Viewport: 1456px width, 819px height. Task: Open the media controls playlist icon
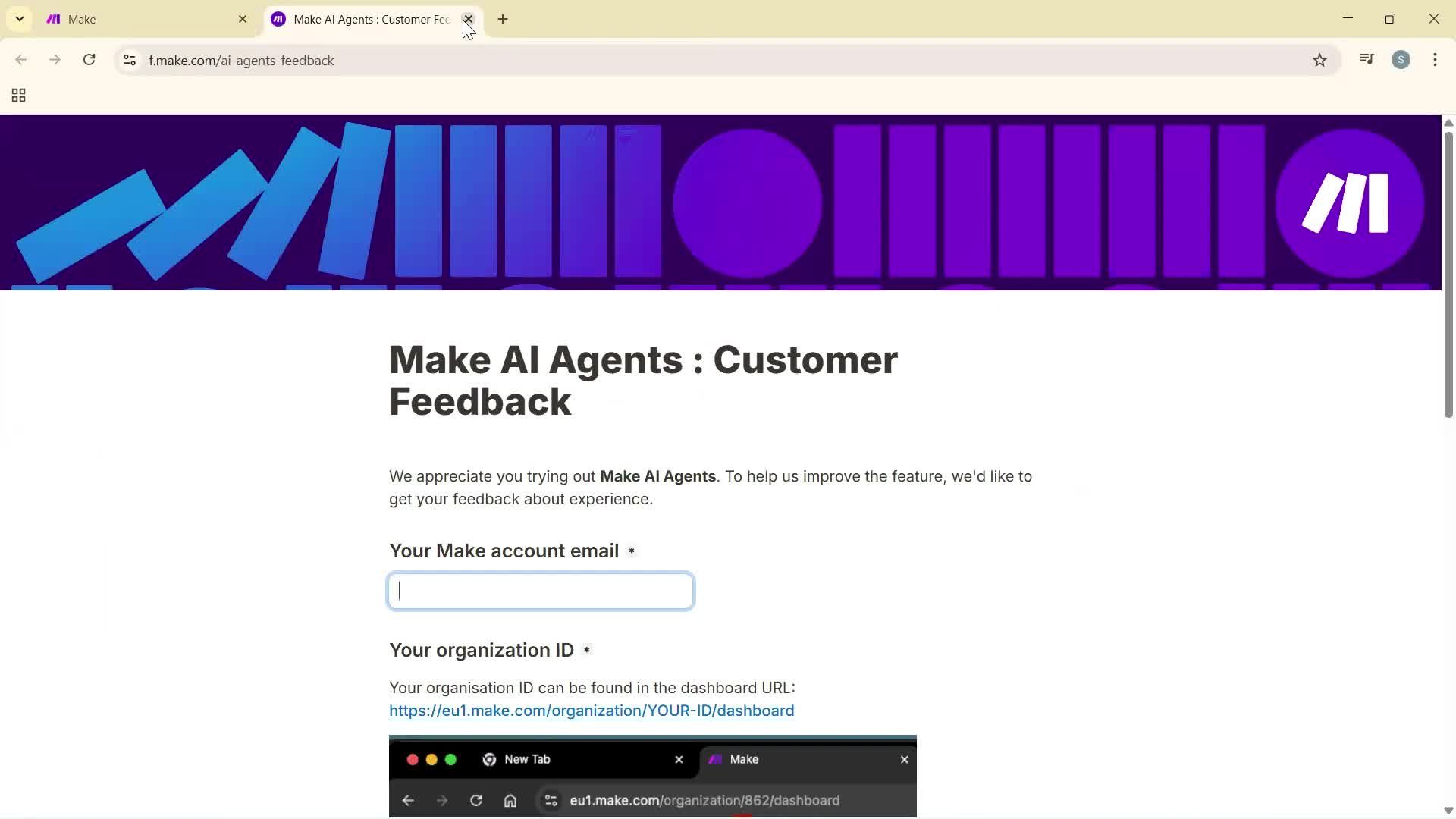[x=1367, y=59]
